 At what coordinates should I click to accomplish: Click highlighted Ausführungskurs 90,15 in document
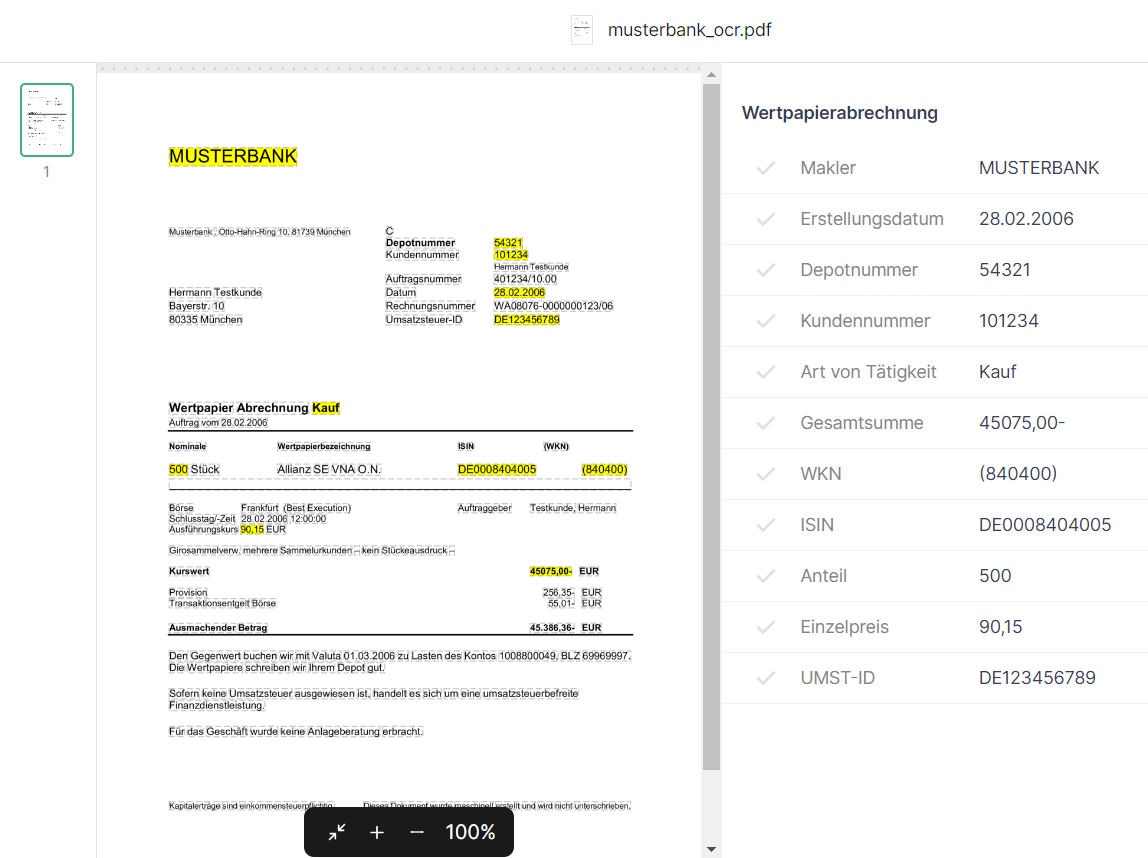[252, 529]
